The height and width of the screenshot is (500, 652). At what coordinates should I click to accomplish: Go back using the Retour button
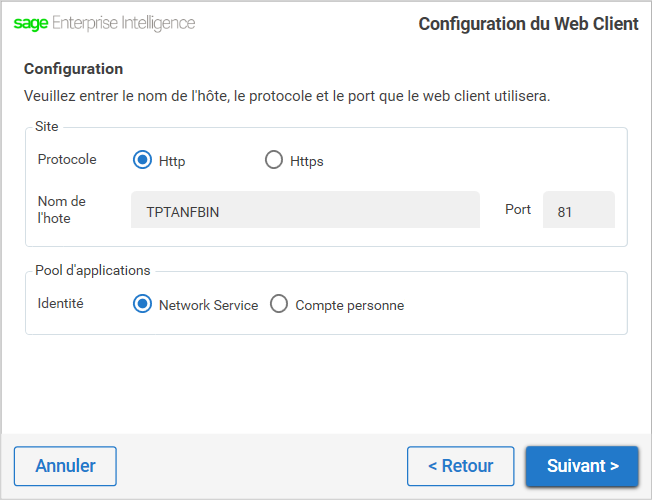point(461,466)
